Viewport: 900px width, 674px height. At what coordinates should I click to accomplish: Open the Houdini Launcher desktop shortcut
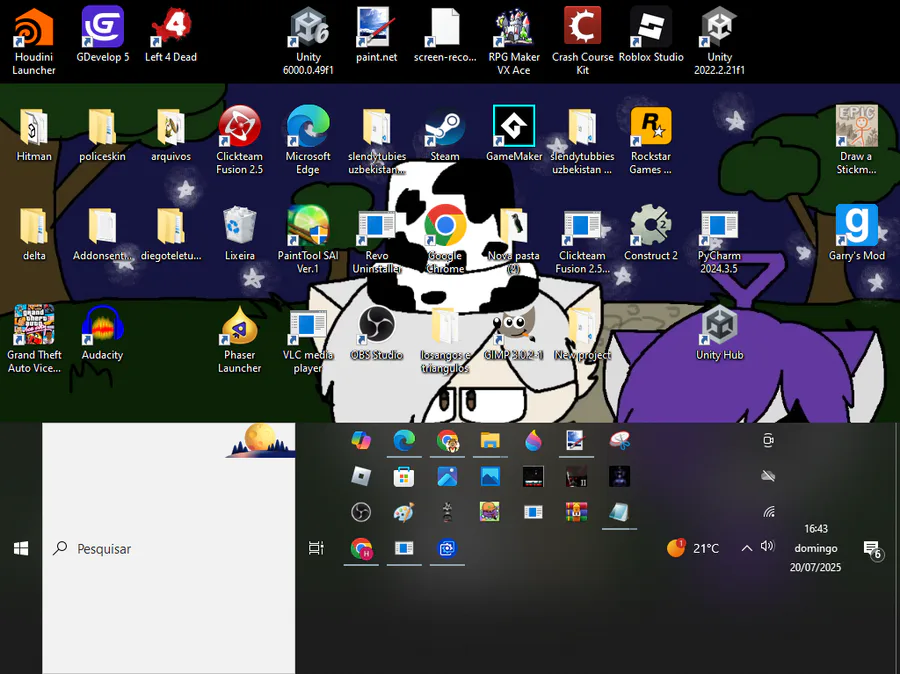click(34, 42)
